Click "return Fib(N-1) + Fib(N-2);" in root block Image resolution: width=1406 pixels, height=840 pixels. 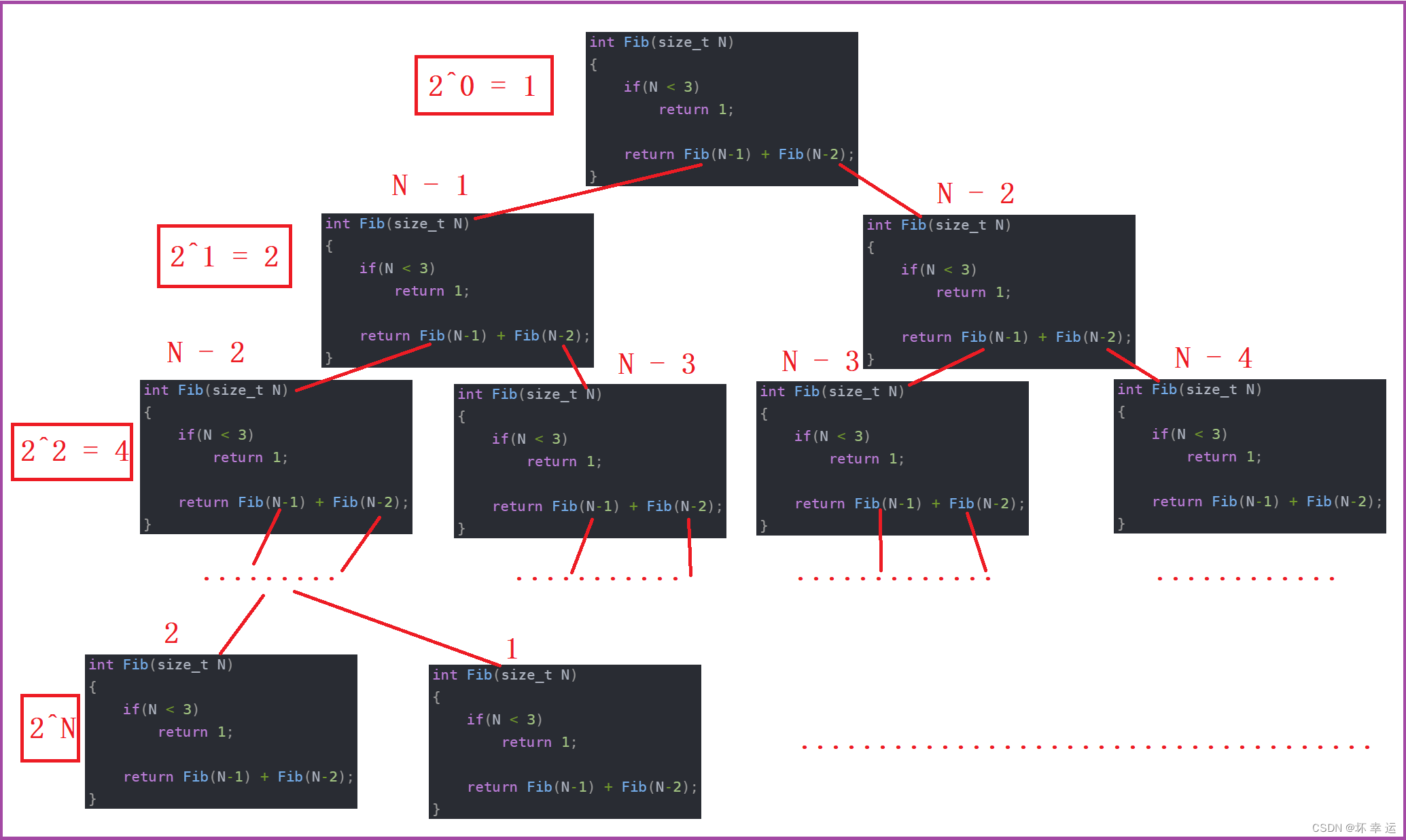pos(739,154)
